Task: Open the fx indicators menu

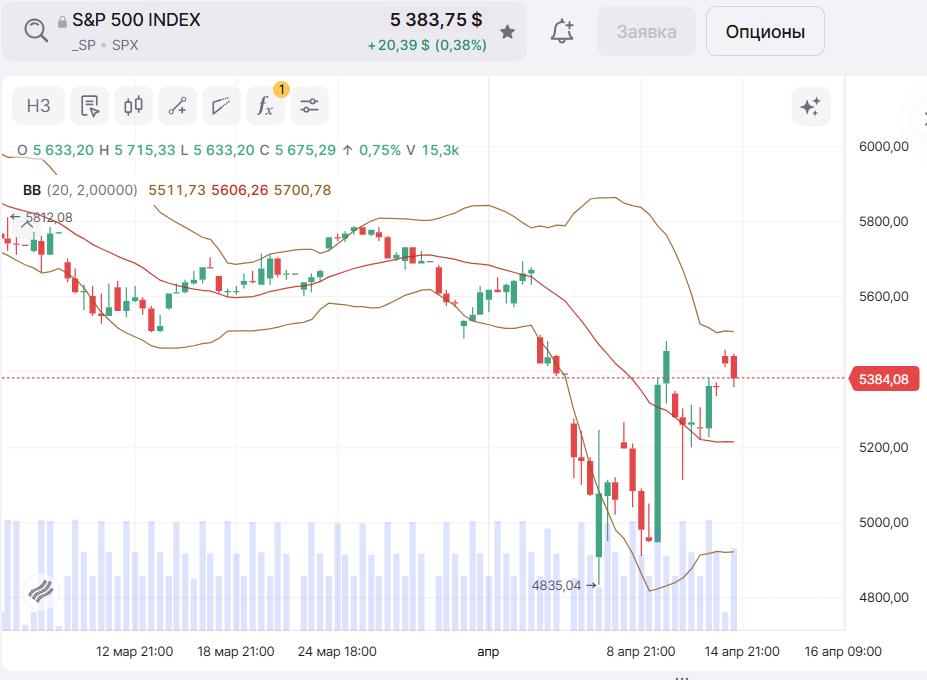Action: point(265,106)
